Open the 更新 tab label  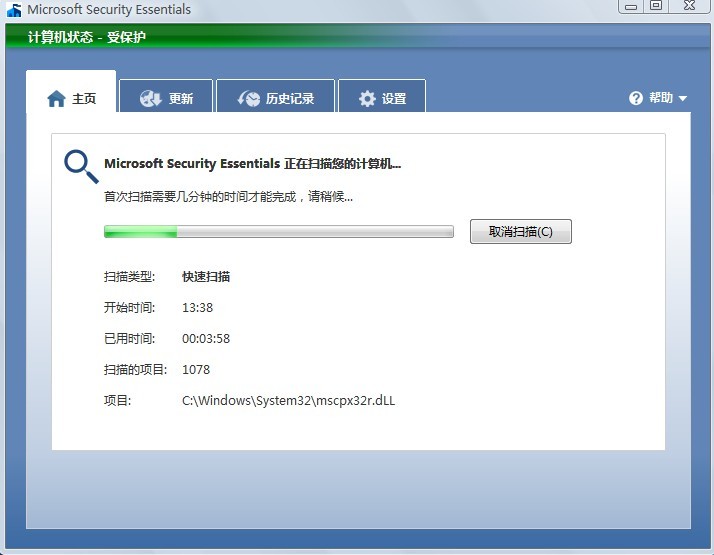tap(181, 98)
